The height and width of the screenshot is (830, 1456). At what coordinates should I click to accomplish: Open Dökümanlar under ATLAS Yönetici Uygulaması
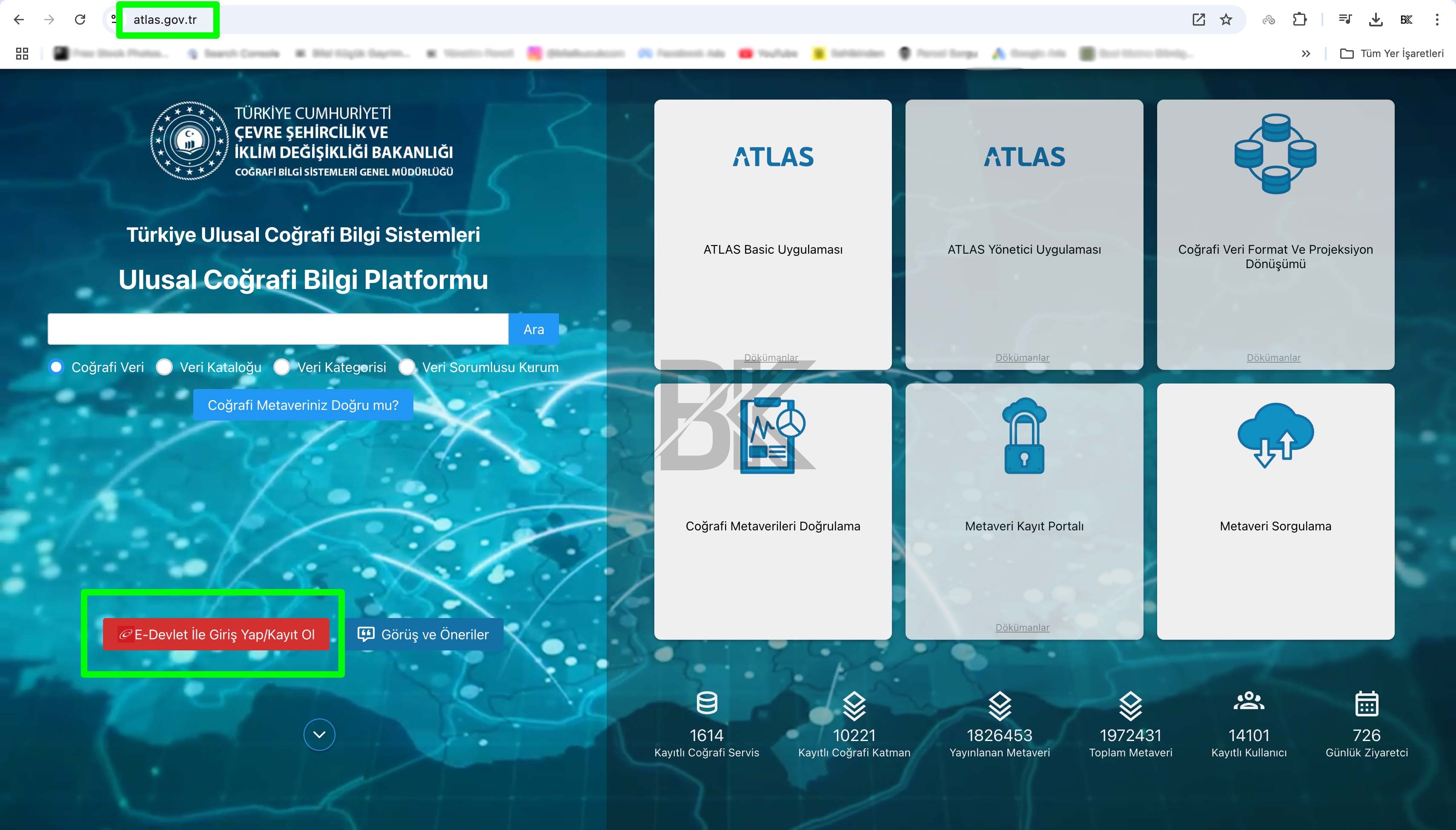[x=1022, y=358]
